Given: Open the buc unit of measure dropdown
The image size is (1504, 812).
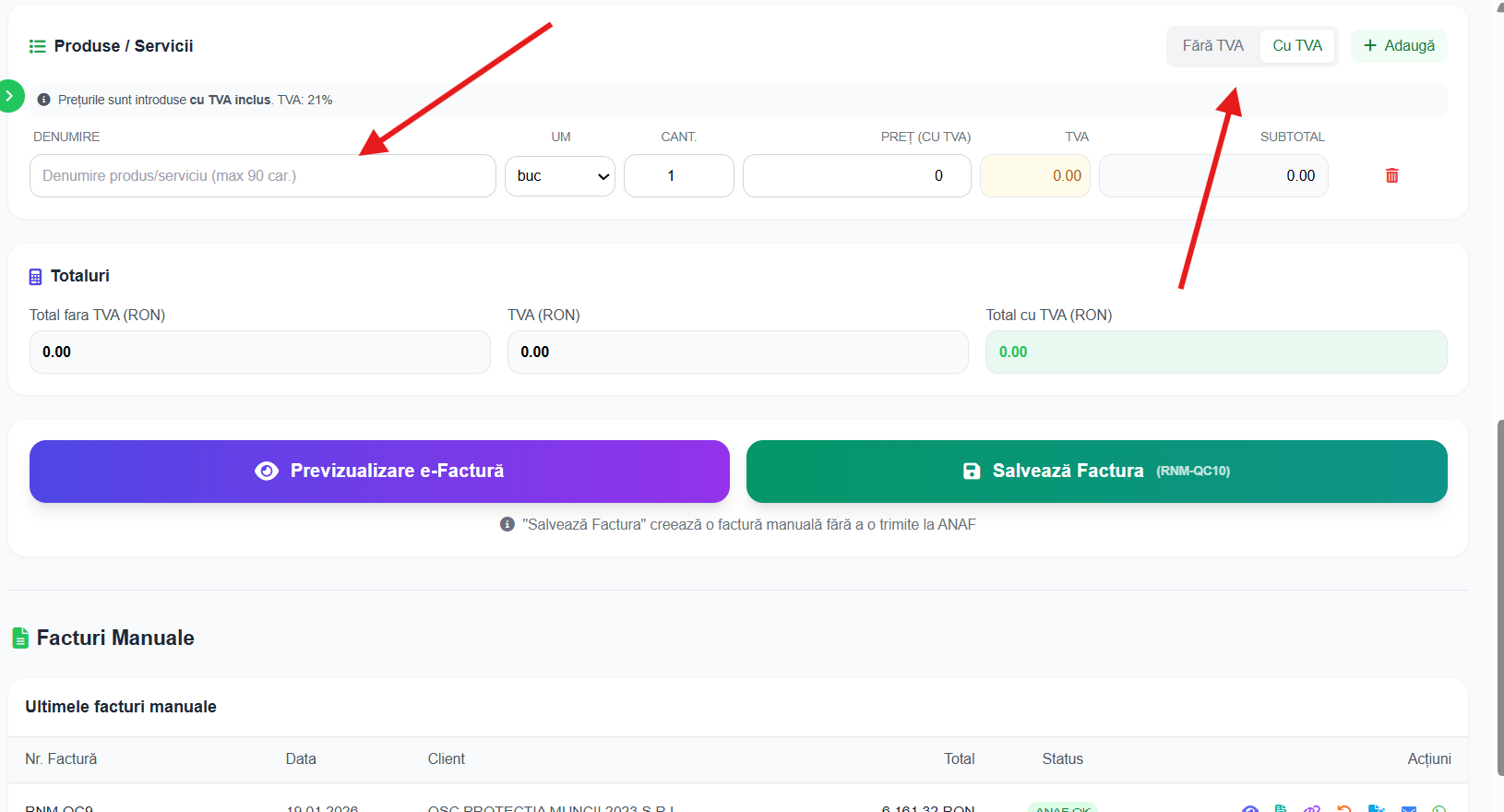Looking at the screenshot, I should (560, 175).
